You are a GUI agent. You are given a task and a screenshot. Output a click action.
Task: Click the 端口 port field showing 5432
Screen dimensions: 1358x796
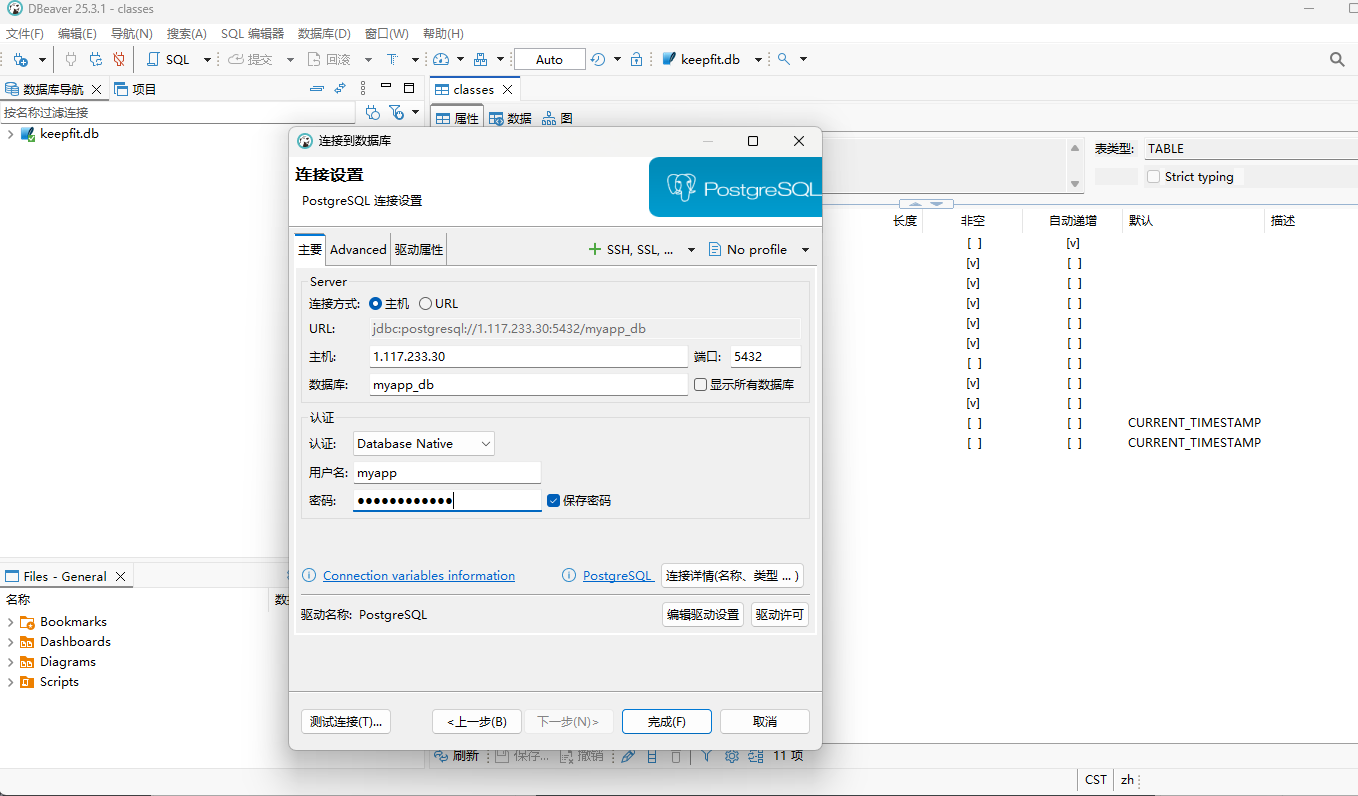[x=765, y=356]
